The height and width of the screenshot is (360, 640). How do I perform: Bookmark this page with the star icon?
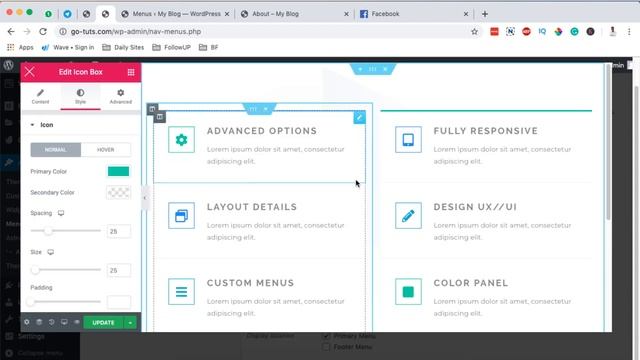[474, 31]
